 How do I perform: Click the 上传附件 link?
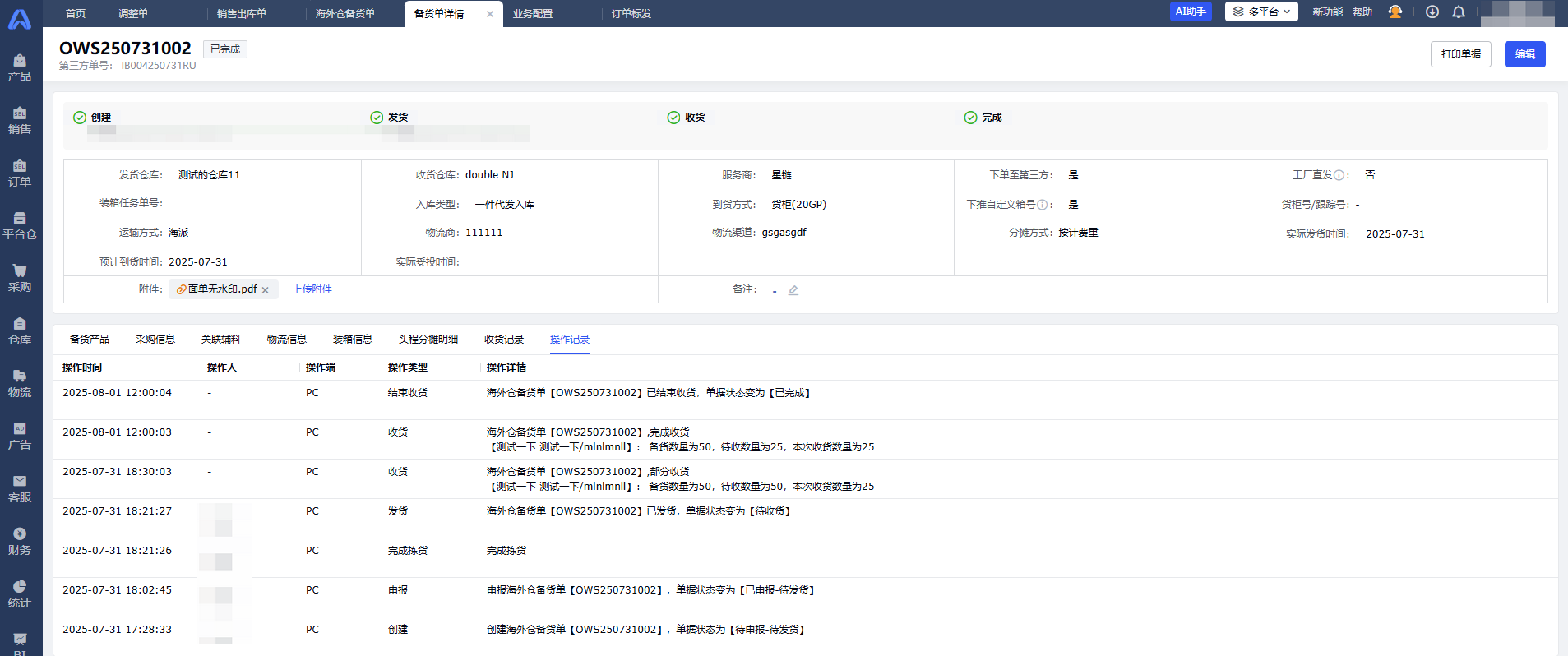312,289
